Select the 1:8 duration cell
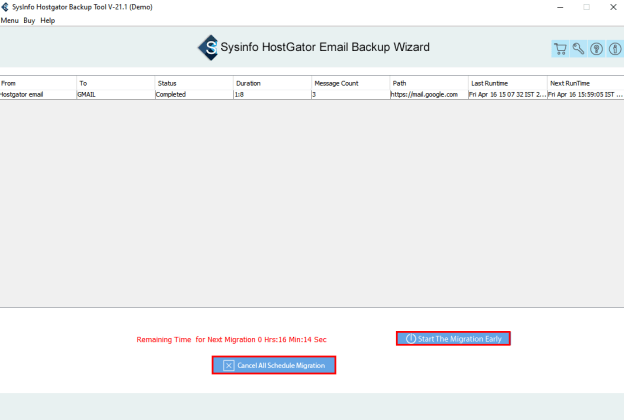This screenshot has width=624, height=420. tap(272, 95)
